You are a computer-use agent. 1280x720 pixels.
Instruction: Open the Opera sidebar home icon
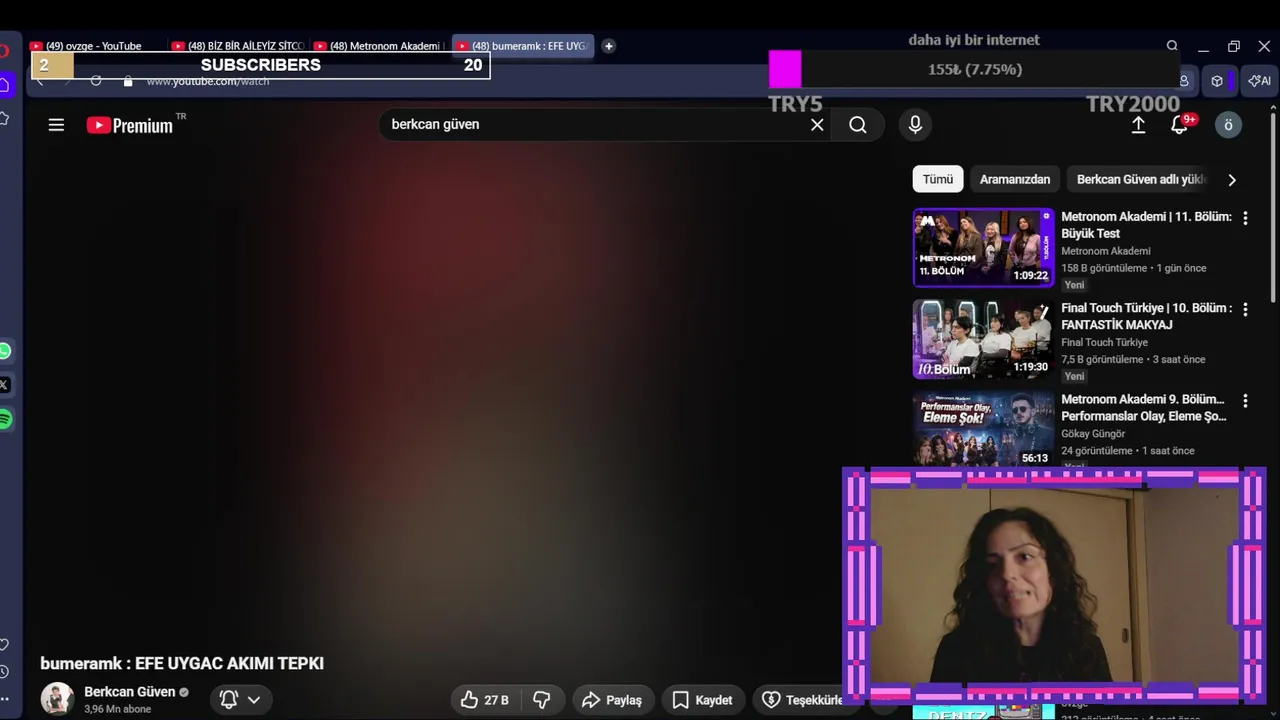click(x=5, y=85)
